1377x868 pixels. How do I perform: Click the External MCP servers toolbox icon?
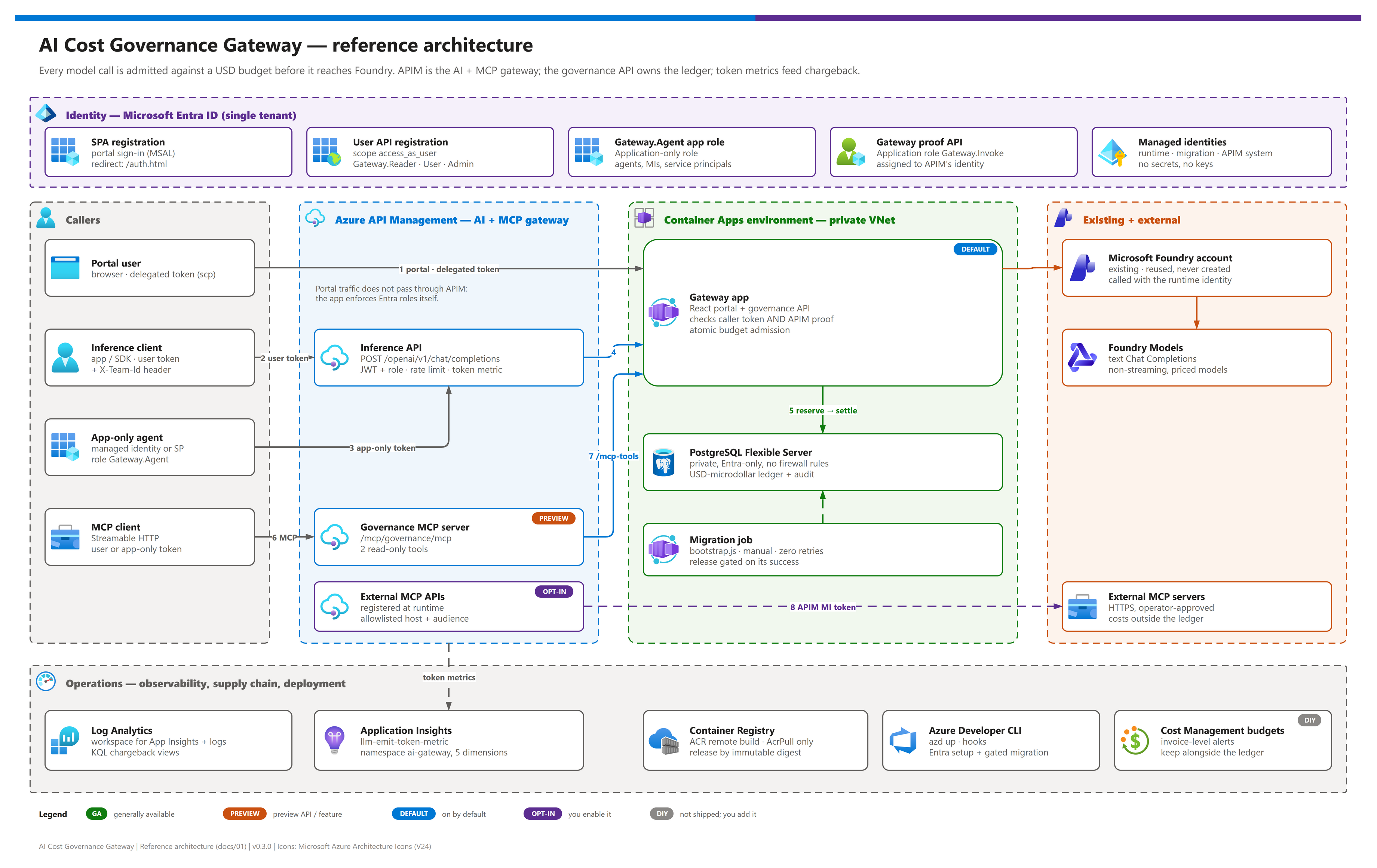click(x=1082, y=606)
